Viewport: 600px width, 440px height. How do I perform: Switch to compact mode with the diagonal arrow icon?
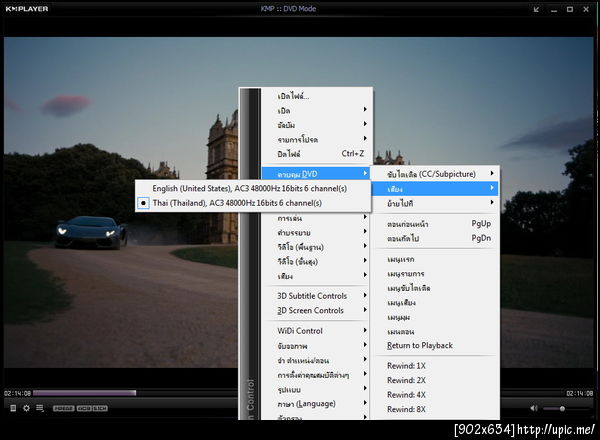tap(536, 9)
